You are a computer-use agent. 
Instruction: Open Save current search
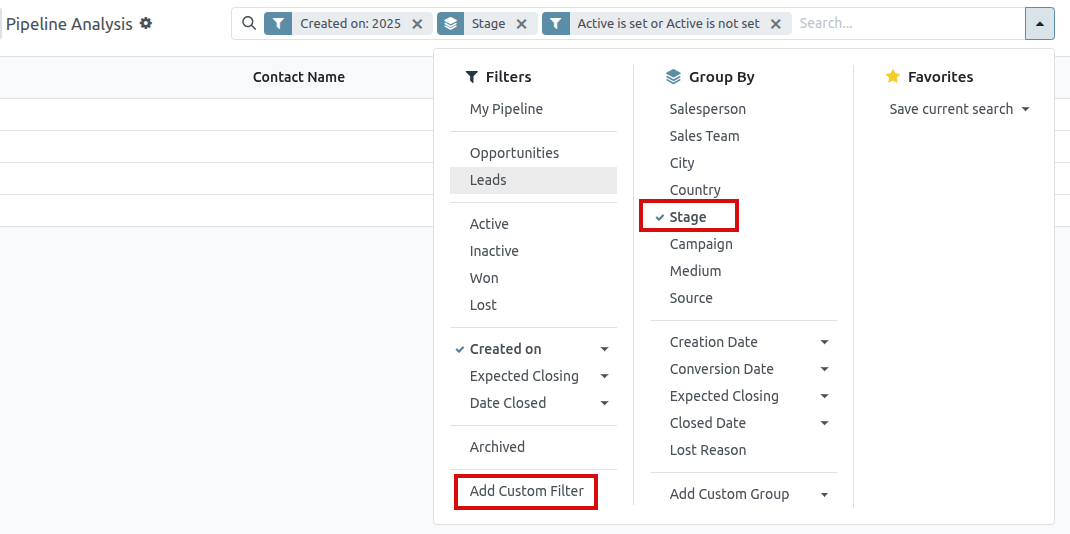coord(958,109)
